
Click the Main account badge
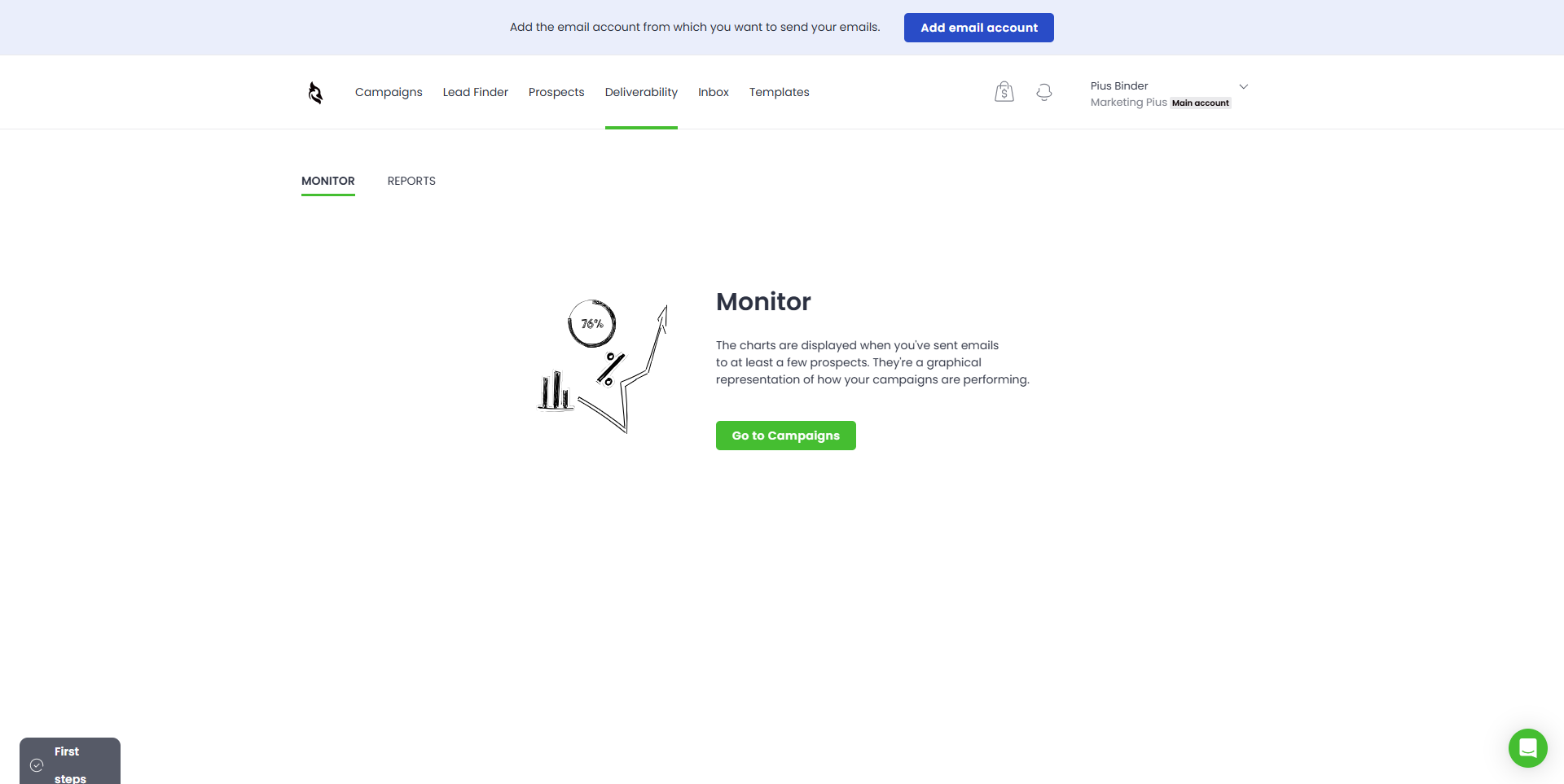[1200, 103]
